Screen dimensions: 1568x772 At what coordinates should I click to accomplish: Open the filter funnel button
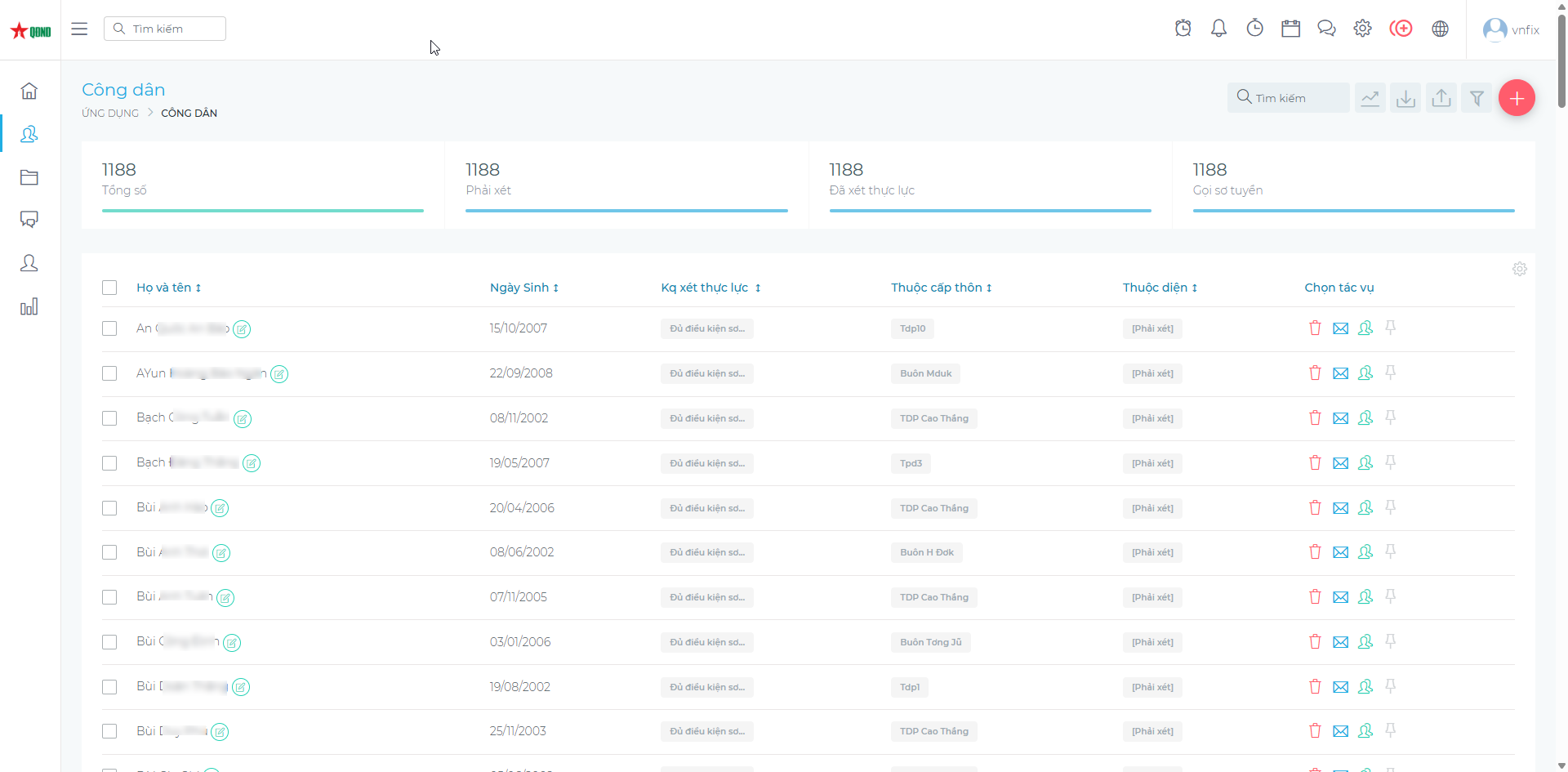point(1477,98)
